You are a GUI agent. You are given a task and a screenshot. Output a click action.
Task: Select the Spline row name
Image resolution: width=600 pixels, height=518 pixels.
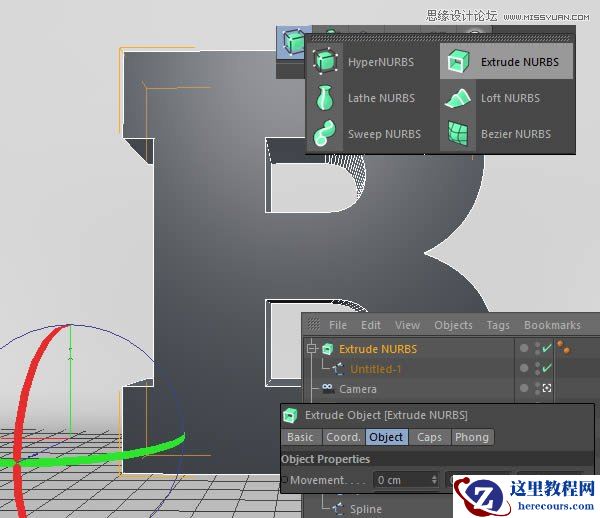click(365, 509)
